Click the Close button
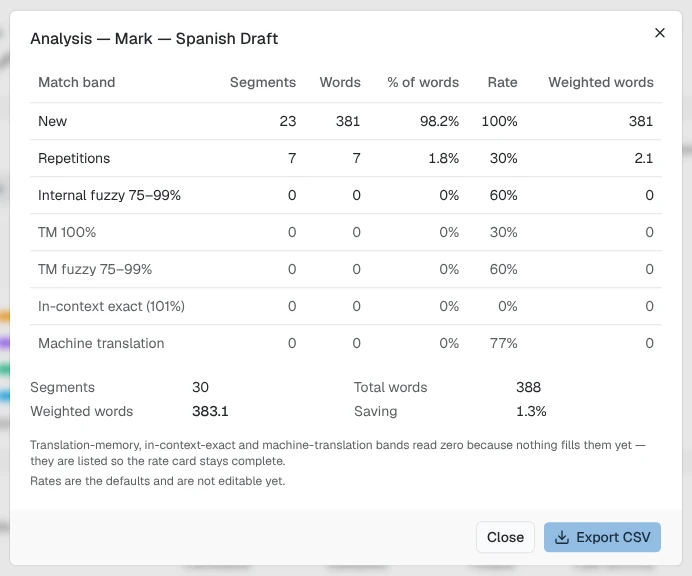This screenshot has width=692, height=576. [x=505, y=537]
